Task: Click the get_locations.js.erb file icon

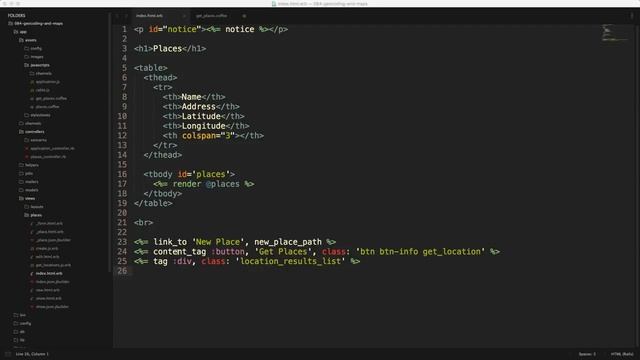Action: tap(32, 265)
